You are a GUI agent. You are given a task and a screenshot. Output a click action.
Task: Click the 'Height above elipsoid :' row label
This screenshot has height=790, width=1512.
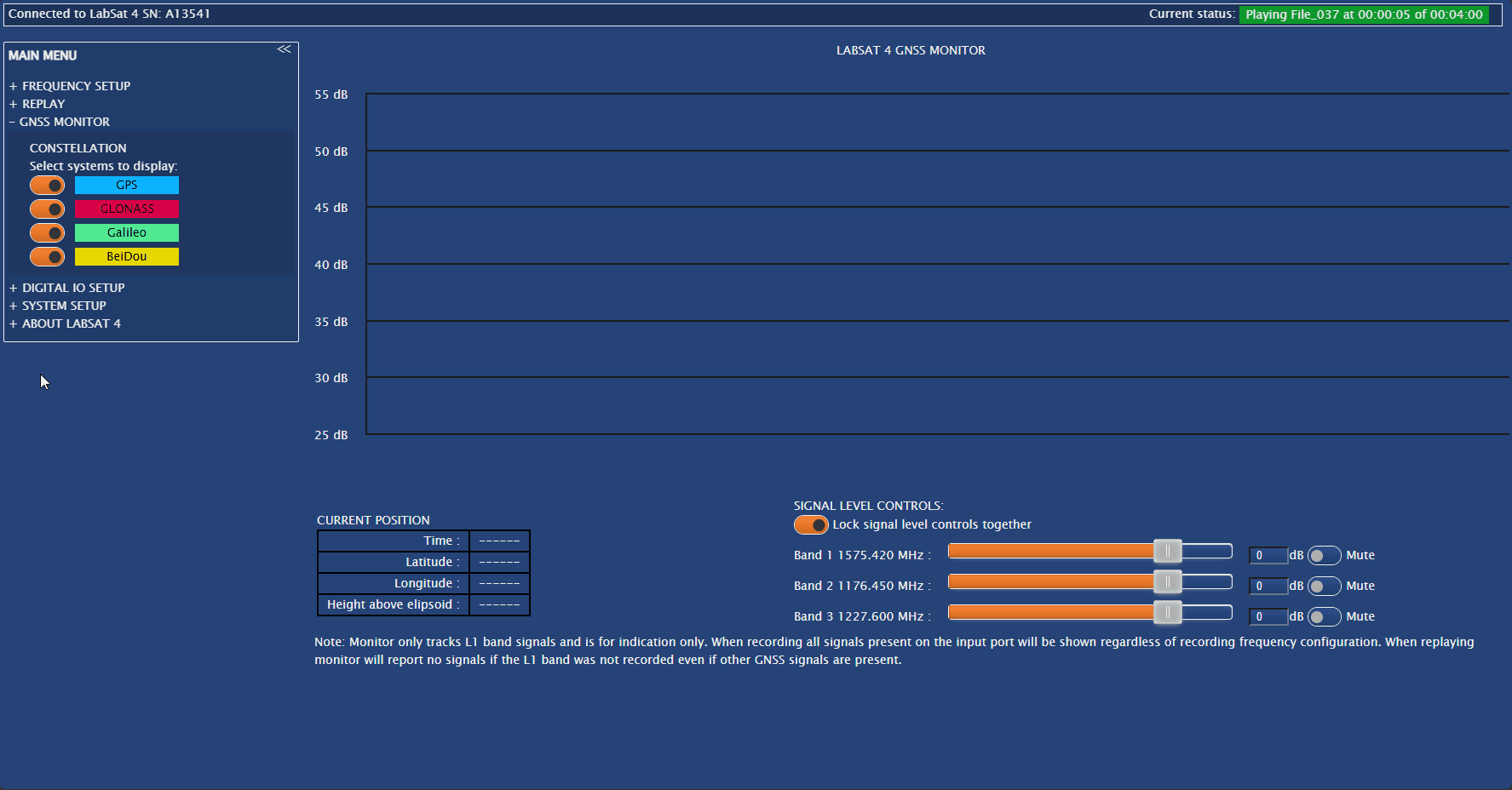tap(394, 604)
